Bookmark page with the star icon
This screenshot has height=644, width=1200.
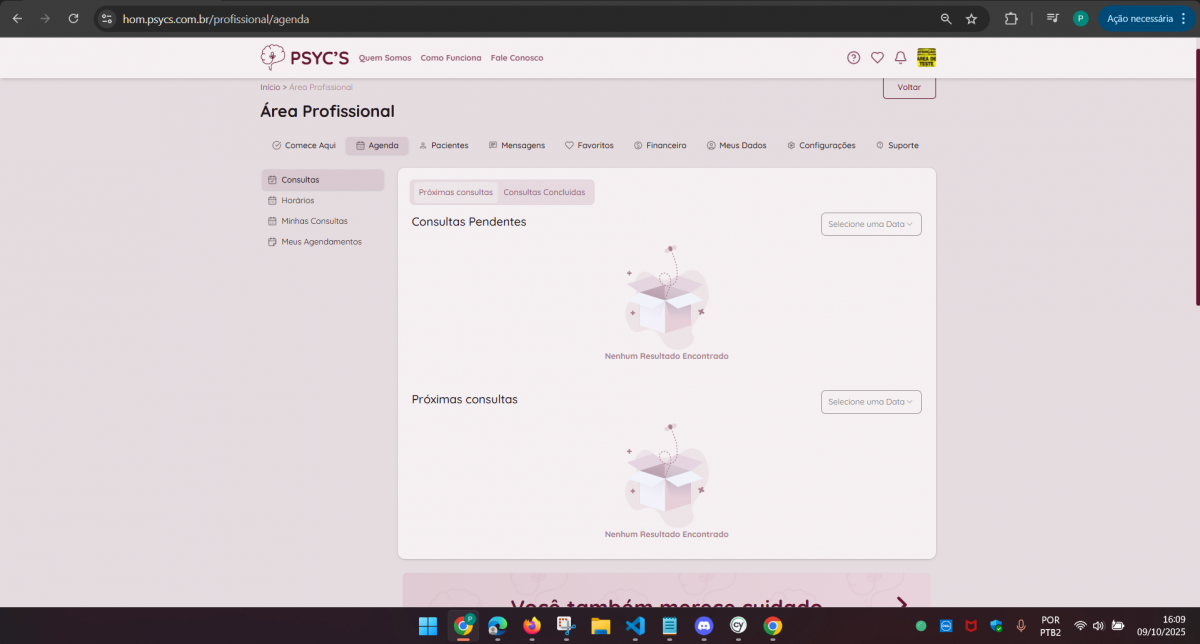tap(971, 19)
